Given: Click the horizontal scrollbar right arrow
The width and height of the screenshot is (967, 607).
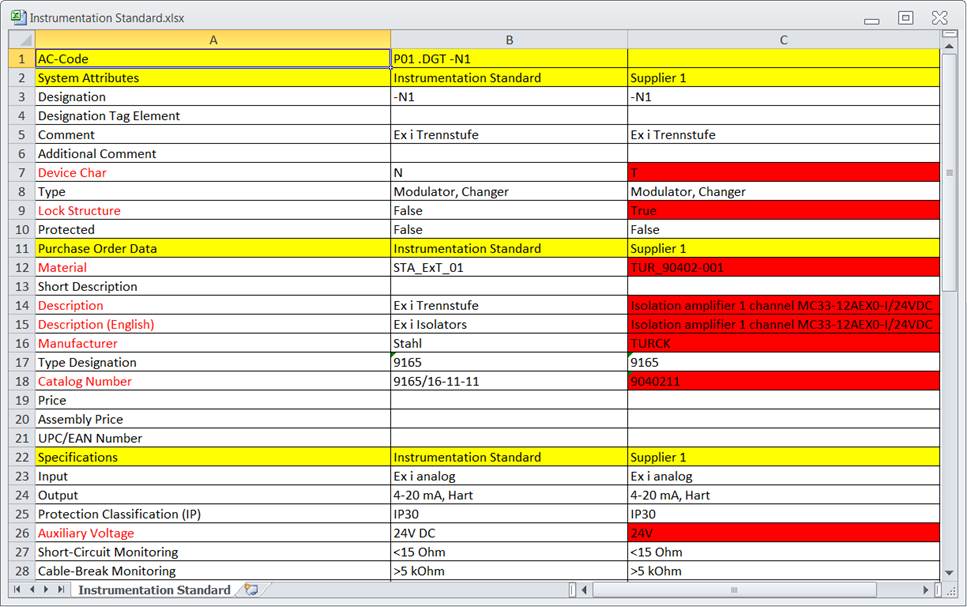Looking at the screenshot, I should [925, 590].
